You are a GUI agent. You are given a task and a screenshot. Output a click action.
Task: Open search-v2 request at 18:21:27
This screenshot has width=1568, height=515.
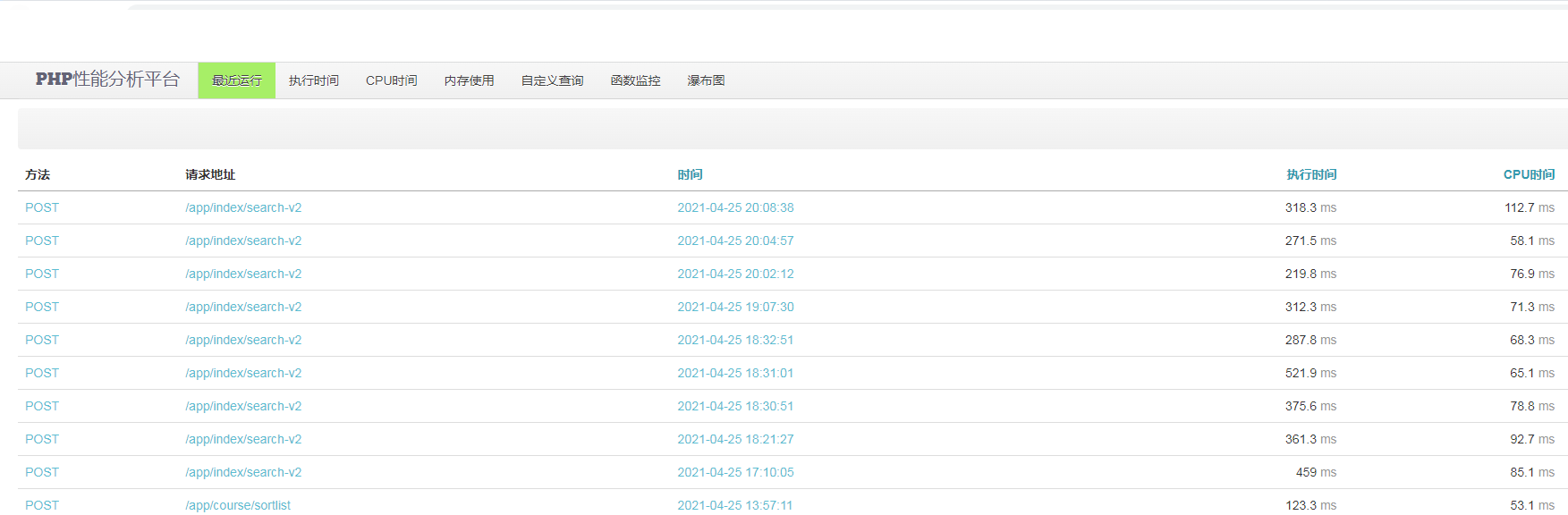pos(243,439)
